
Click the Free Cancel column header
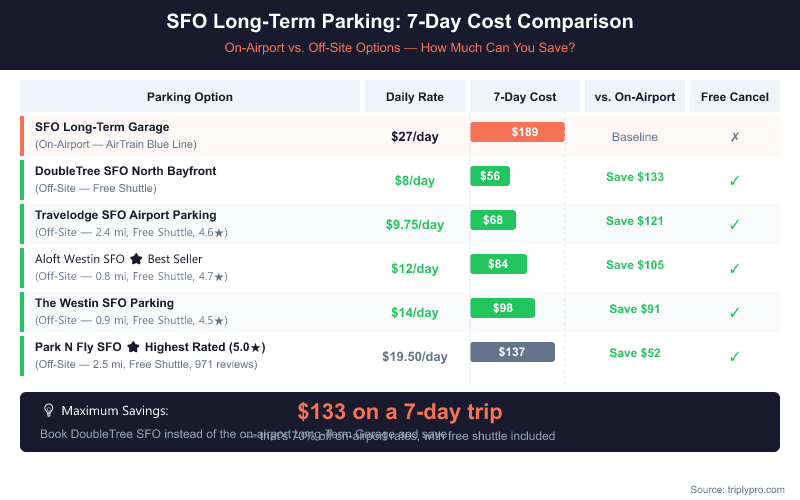pos(735,97)
